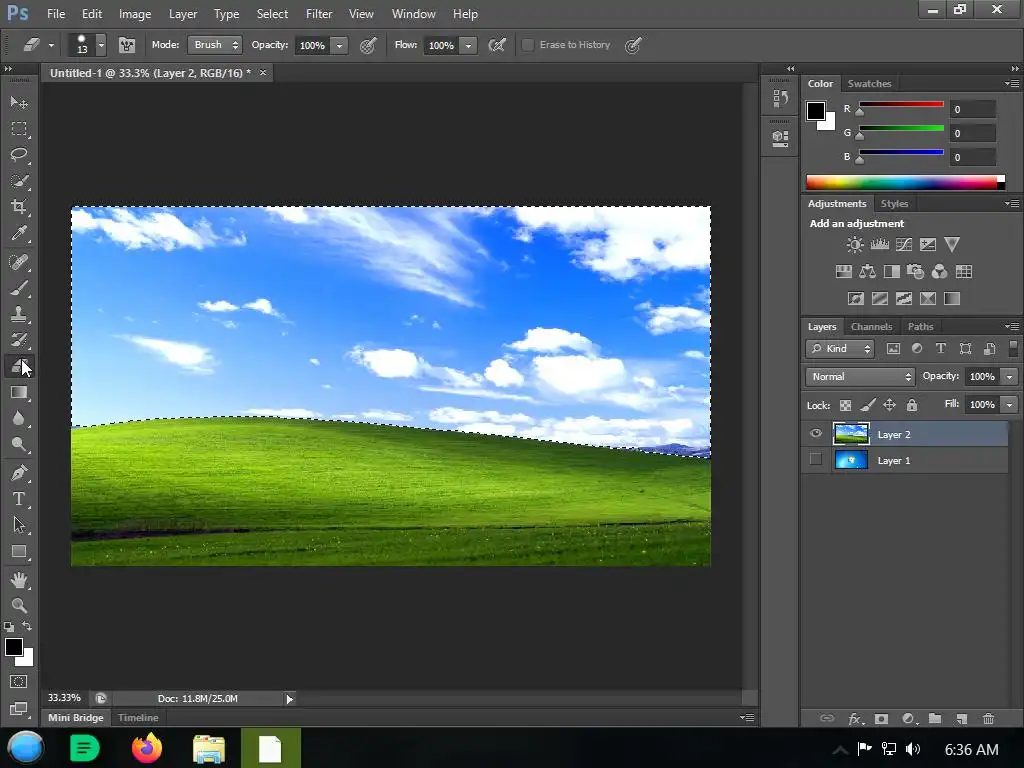Select the Pen tool
The width and height of the screenshot is (1024, 768).
[x=19, y=473]
